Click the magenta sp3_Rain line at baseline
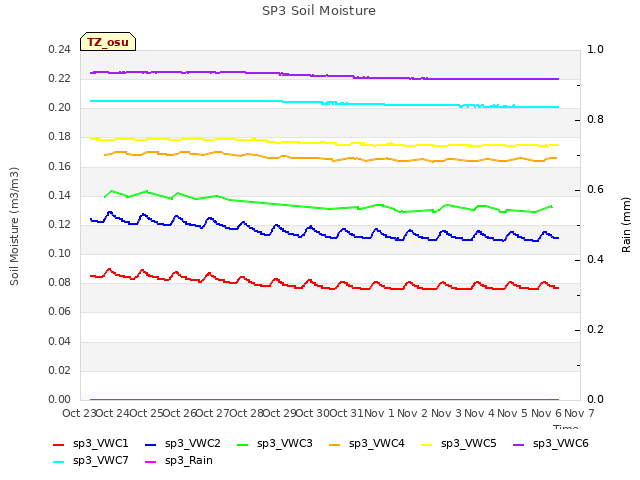 [324, 400]
